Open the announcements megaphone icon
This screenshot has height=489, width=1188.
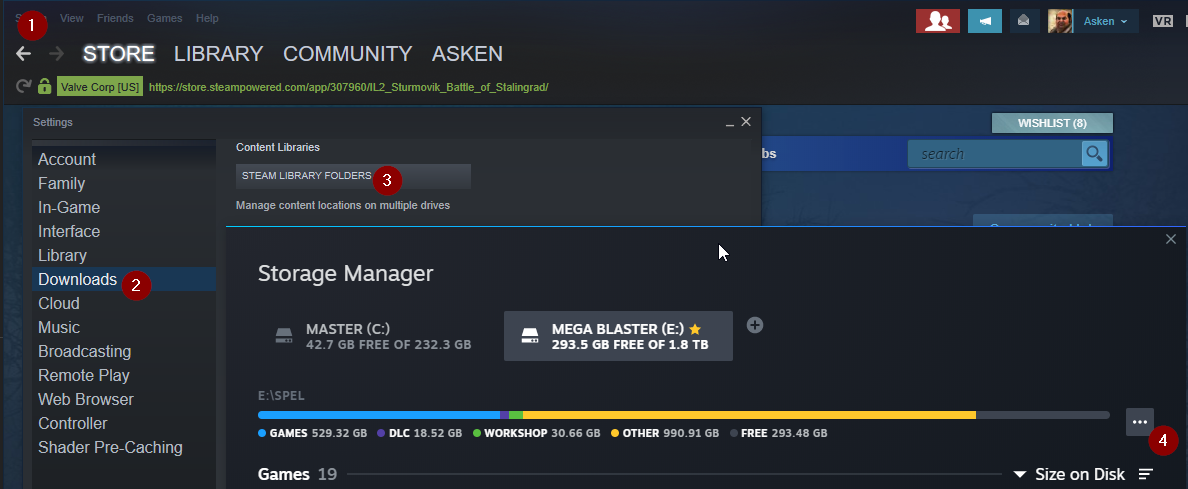point(985,21)
